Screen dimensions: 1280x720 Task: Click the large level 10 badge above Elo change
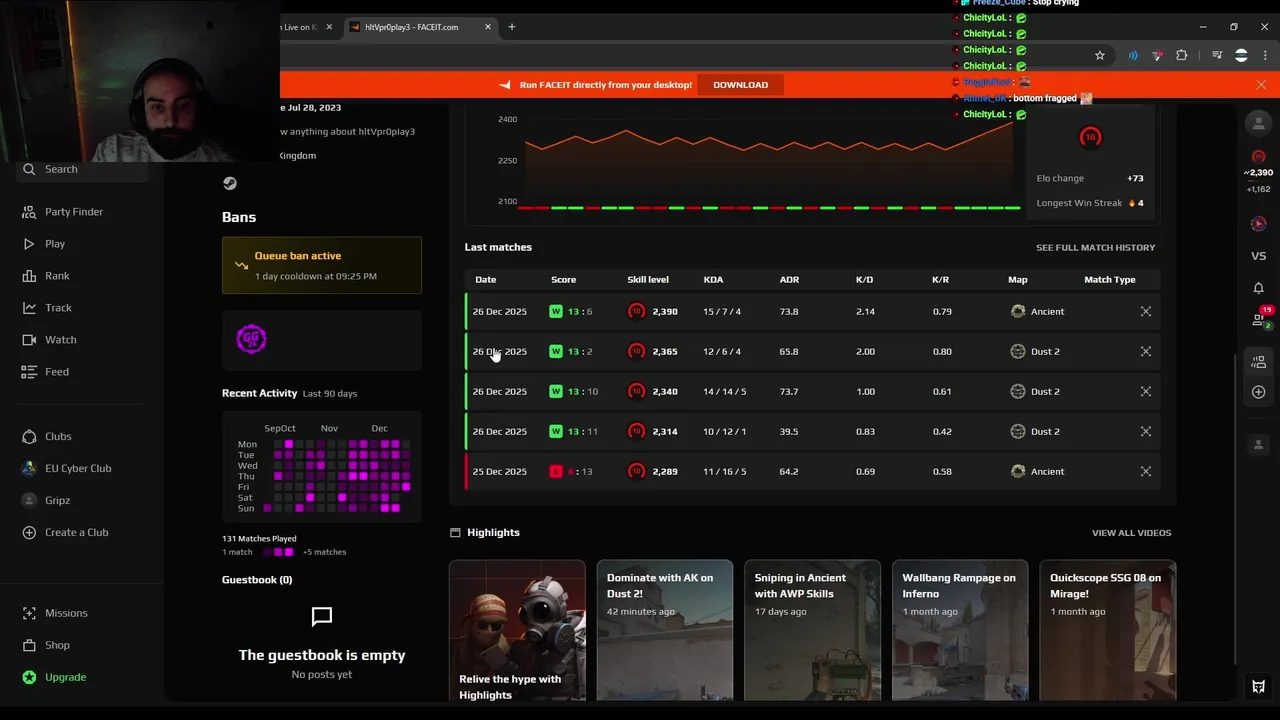1090,138
